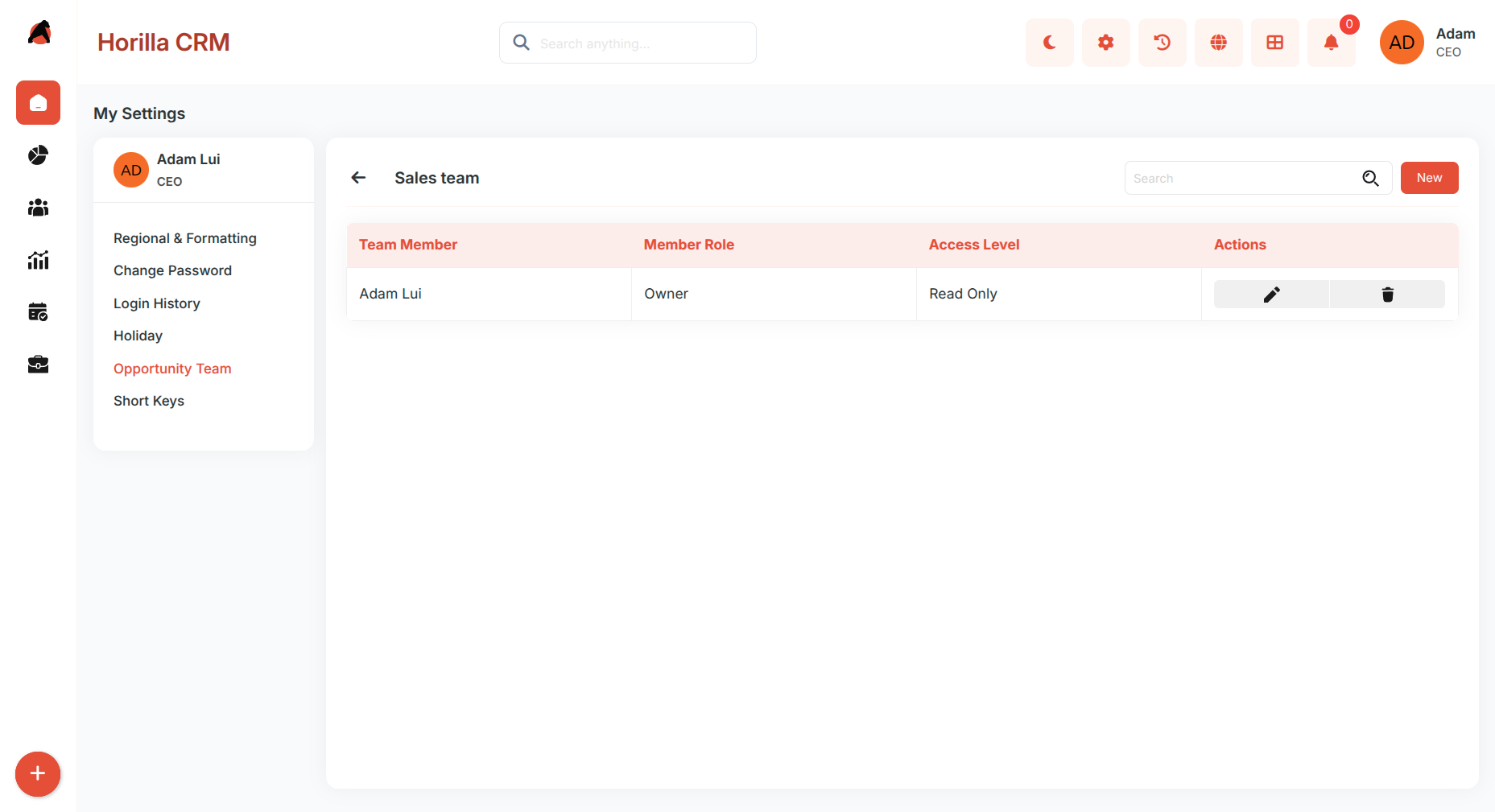Open Login History settings
The width and height of the screenshot is (1495, 812).
point(157,303)
